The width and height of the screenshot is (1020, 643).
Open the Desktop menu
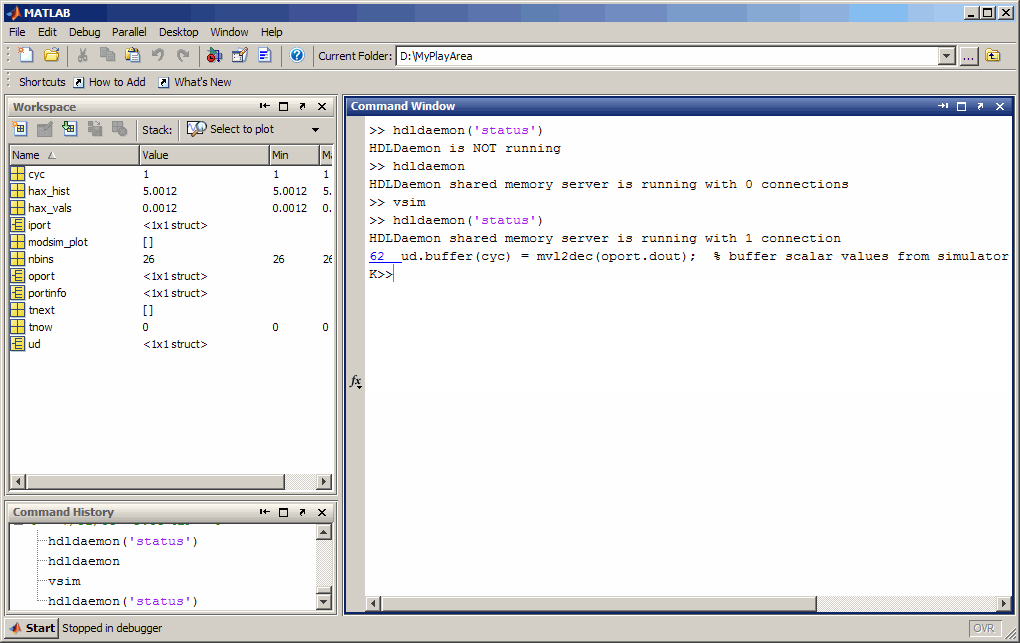tap(178, 32)
